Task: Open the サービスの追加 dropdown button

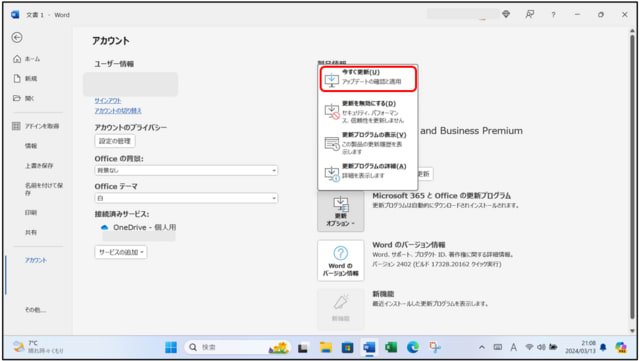Action: coord(121,252)
